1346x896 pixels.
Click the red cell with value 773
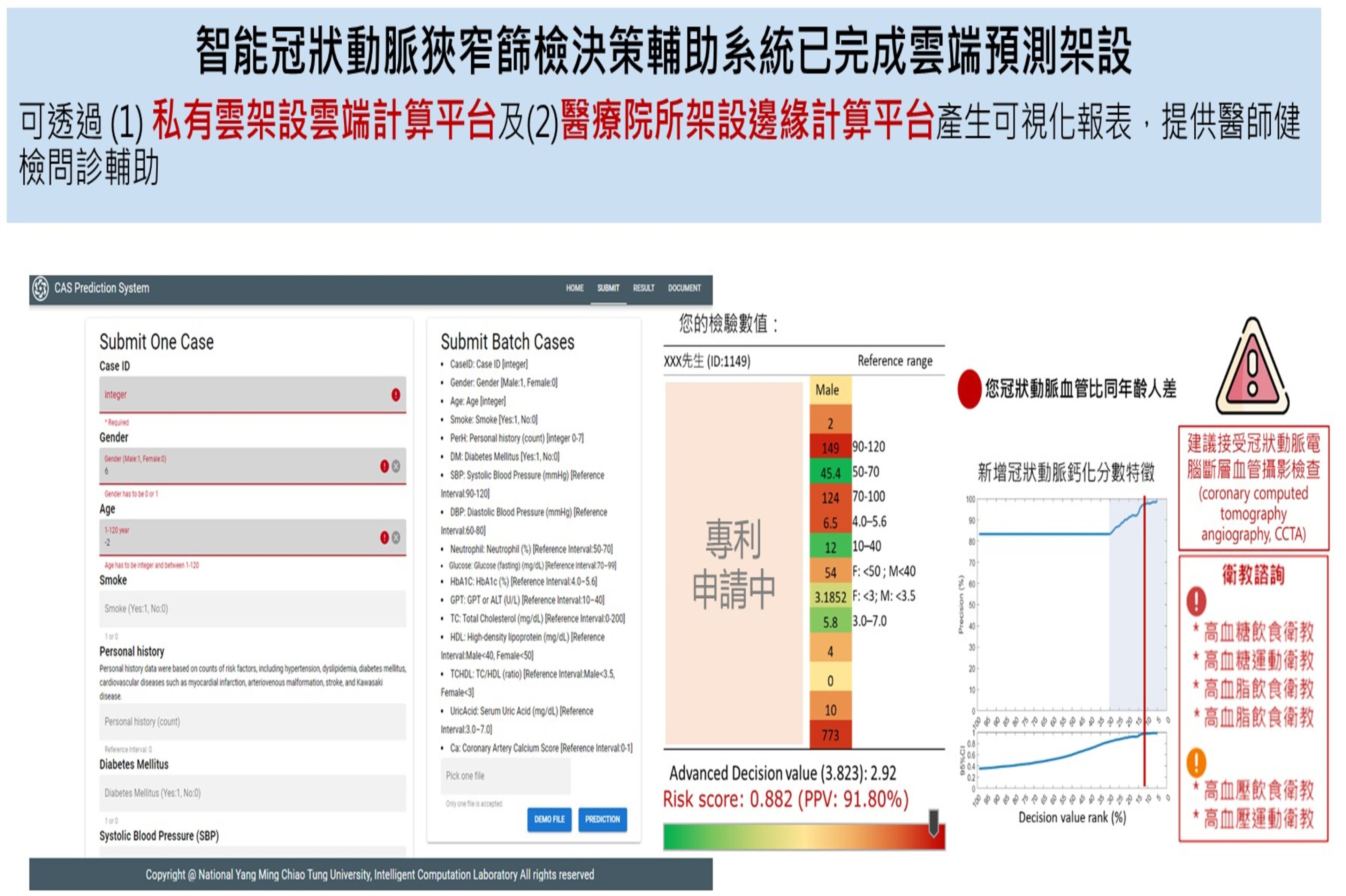tap(830, 734)
